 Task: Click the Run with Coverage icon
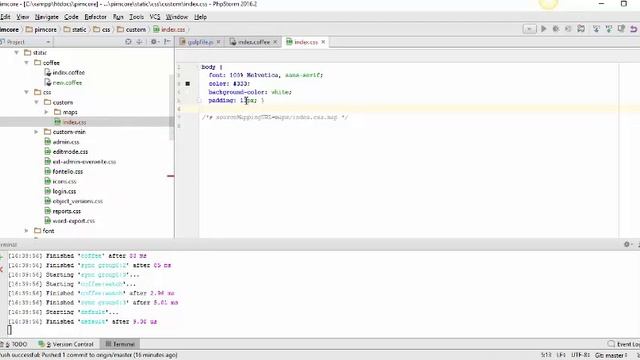pyautogui.click(x=568, y=29)
